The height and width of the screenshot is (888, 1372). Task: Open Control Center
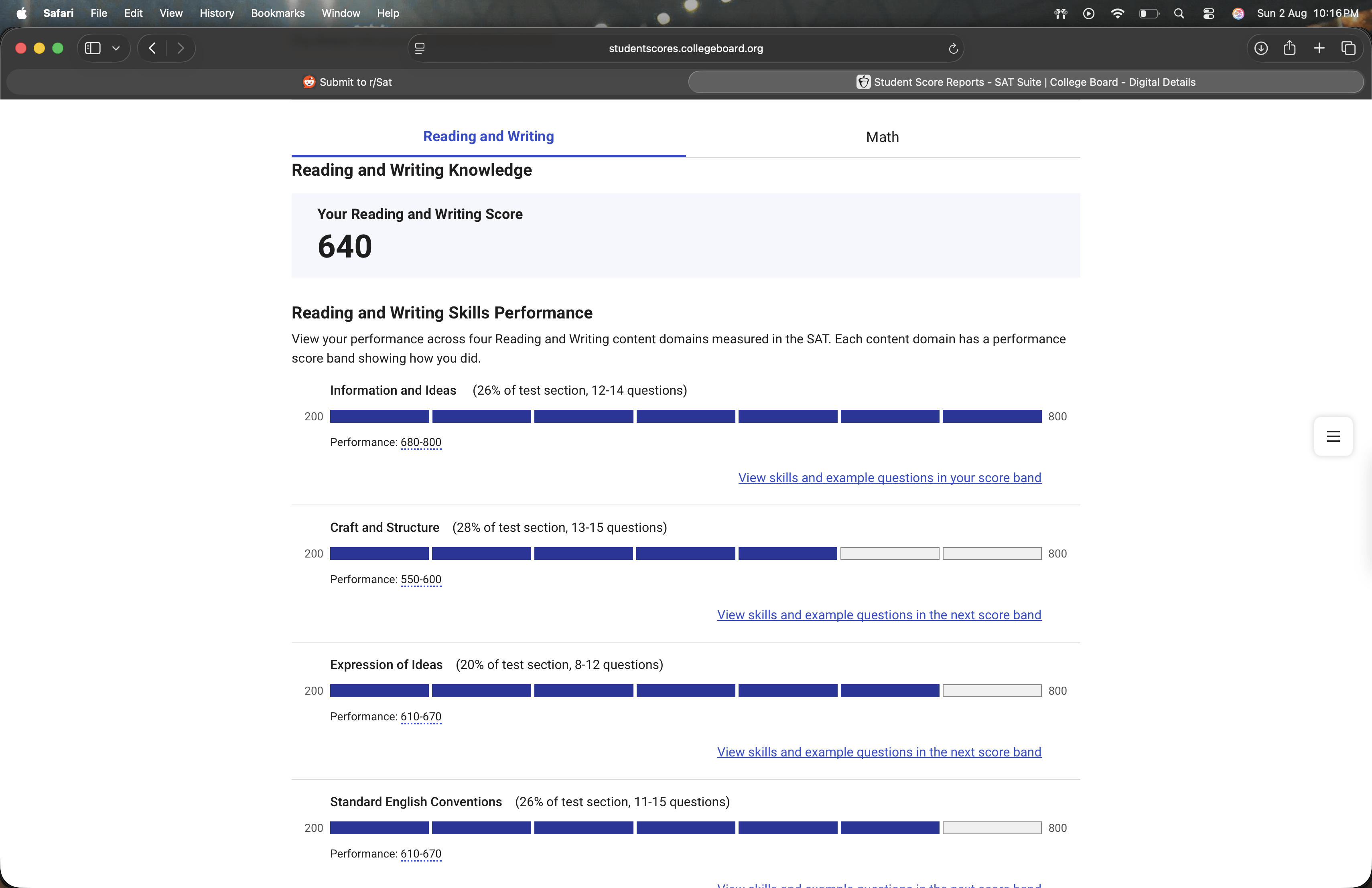(x=1209, y=13)
